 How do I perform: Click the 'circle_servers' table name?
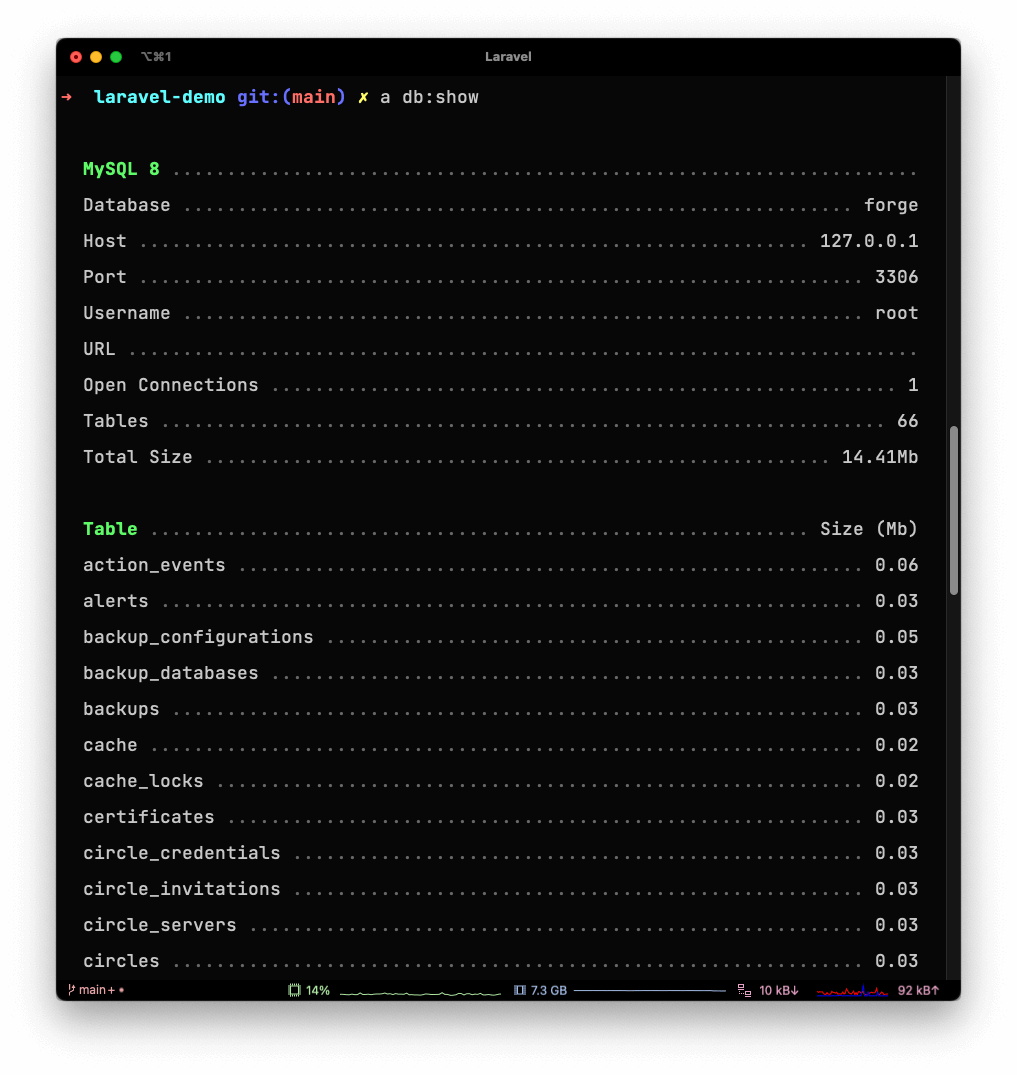[160, 925]
